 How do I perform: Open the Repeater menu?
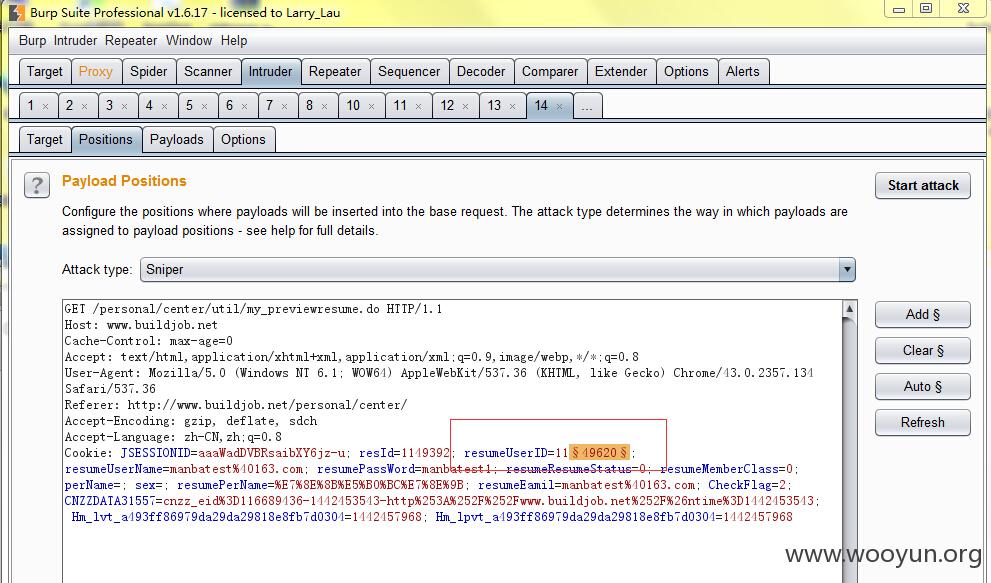click(x=131, y=40)
